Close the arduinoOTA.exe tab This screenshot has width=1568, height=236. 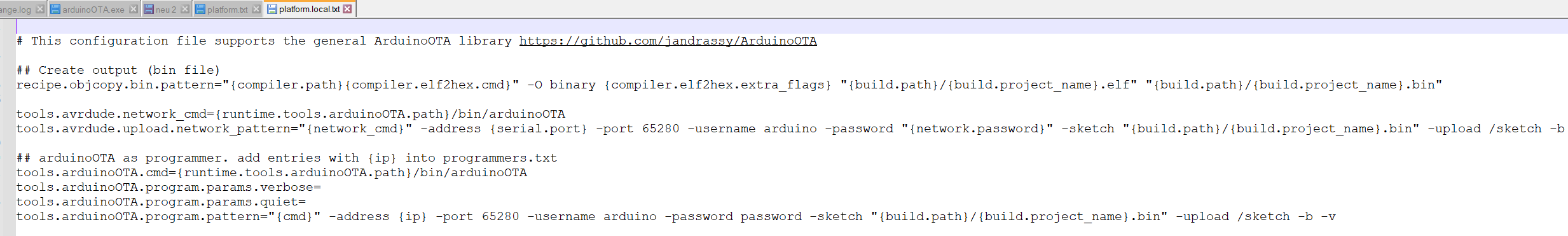pyautogui.click(x=133, y=9)
